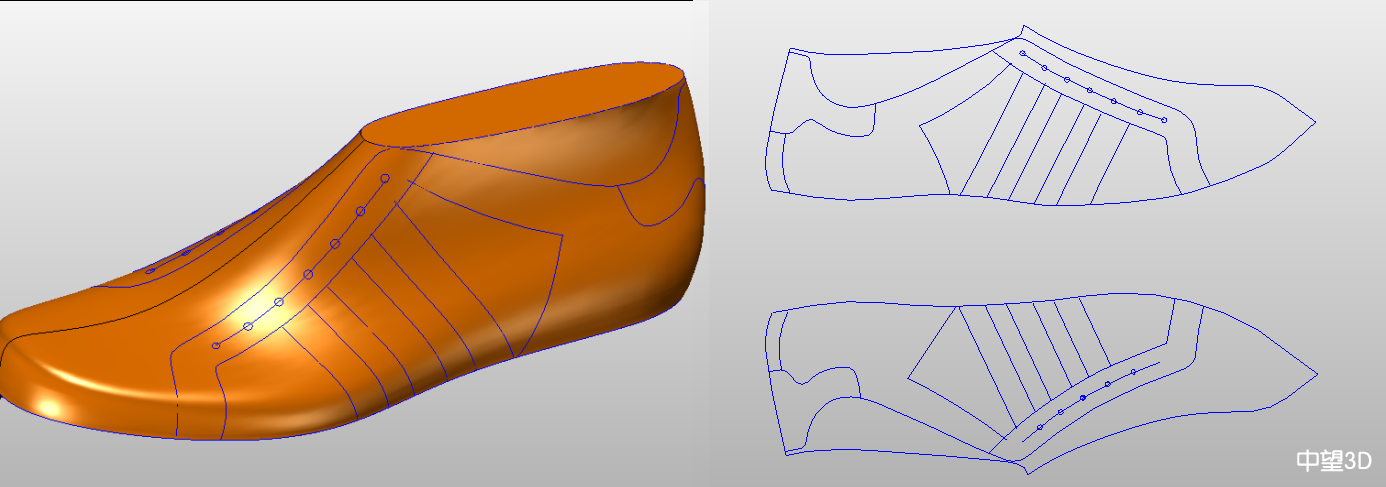Click the stripe panel in upper flattened pattern

[1040, 140]
